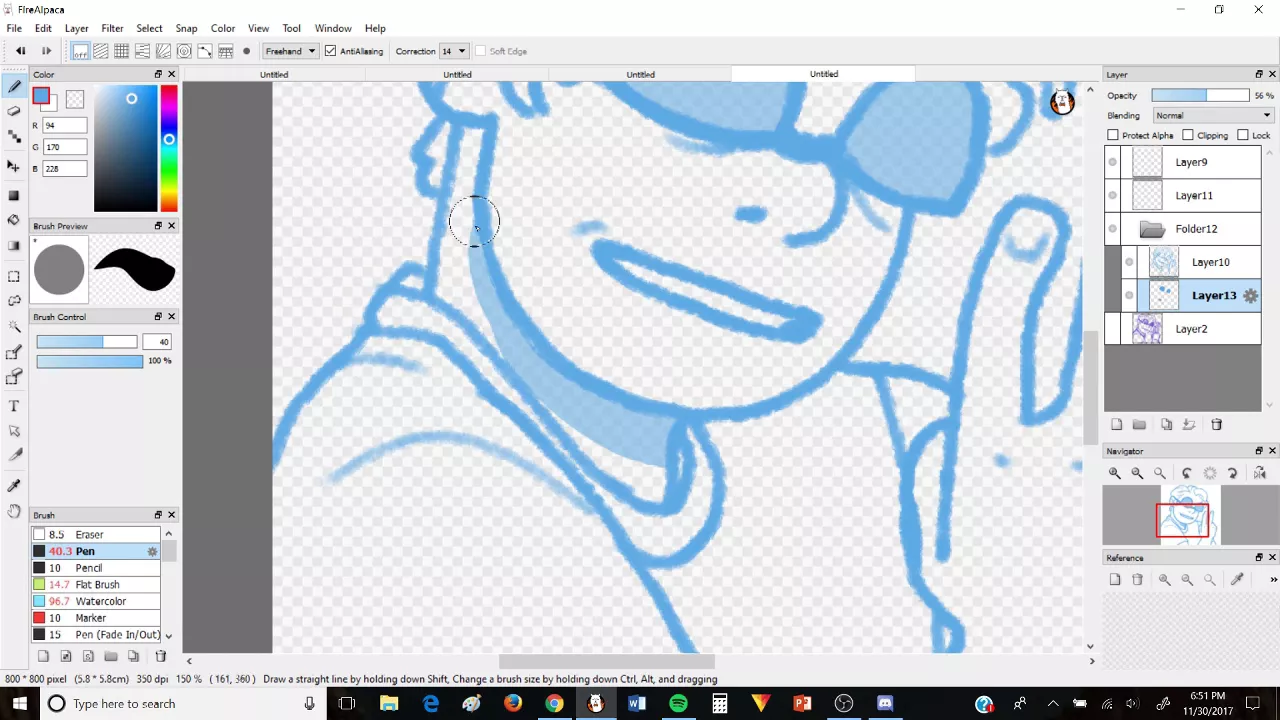Open the Window menu
The width and height of the screenshot is (1280, 720).
point(333,28)
